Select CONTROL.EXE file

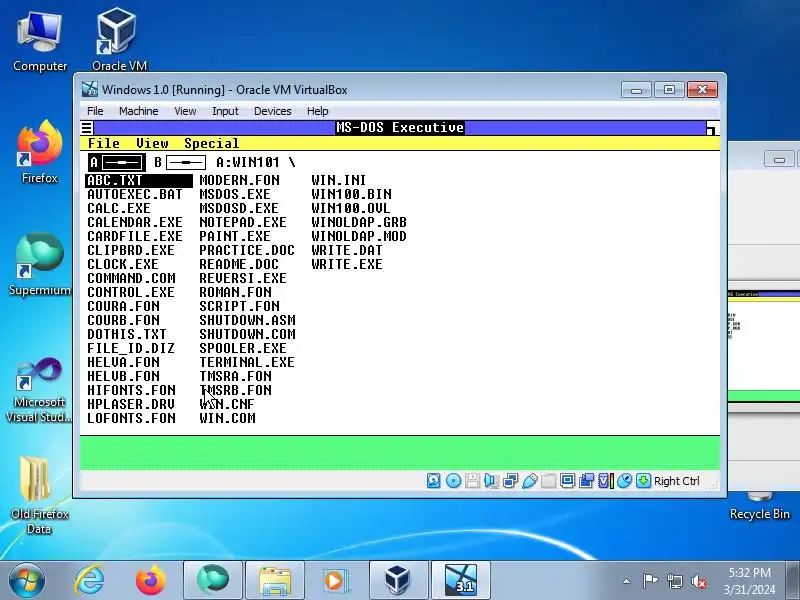tap(131, 292)
